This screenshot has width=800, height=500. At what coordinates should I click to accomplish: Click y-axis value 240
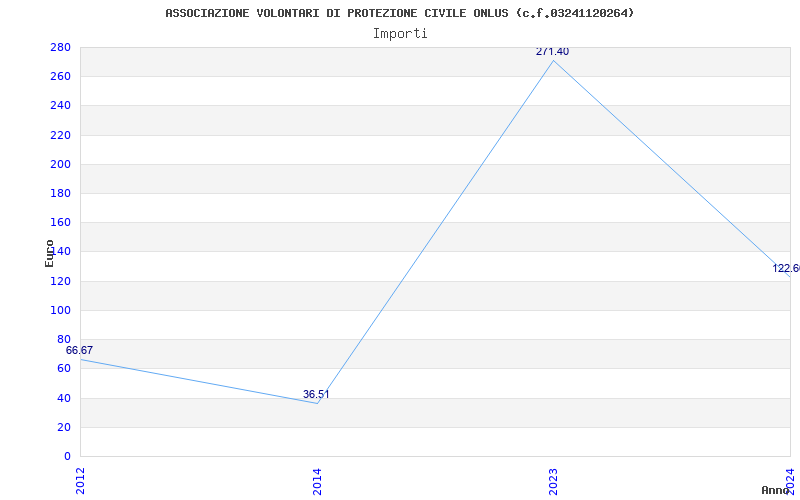tap(60, 106)
